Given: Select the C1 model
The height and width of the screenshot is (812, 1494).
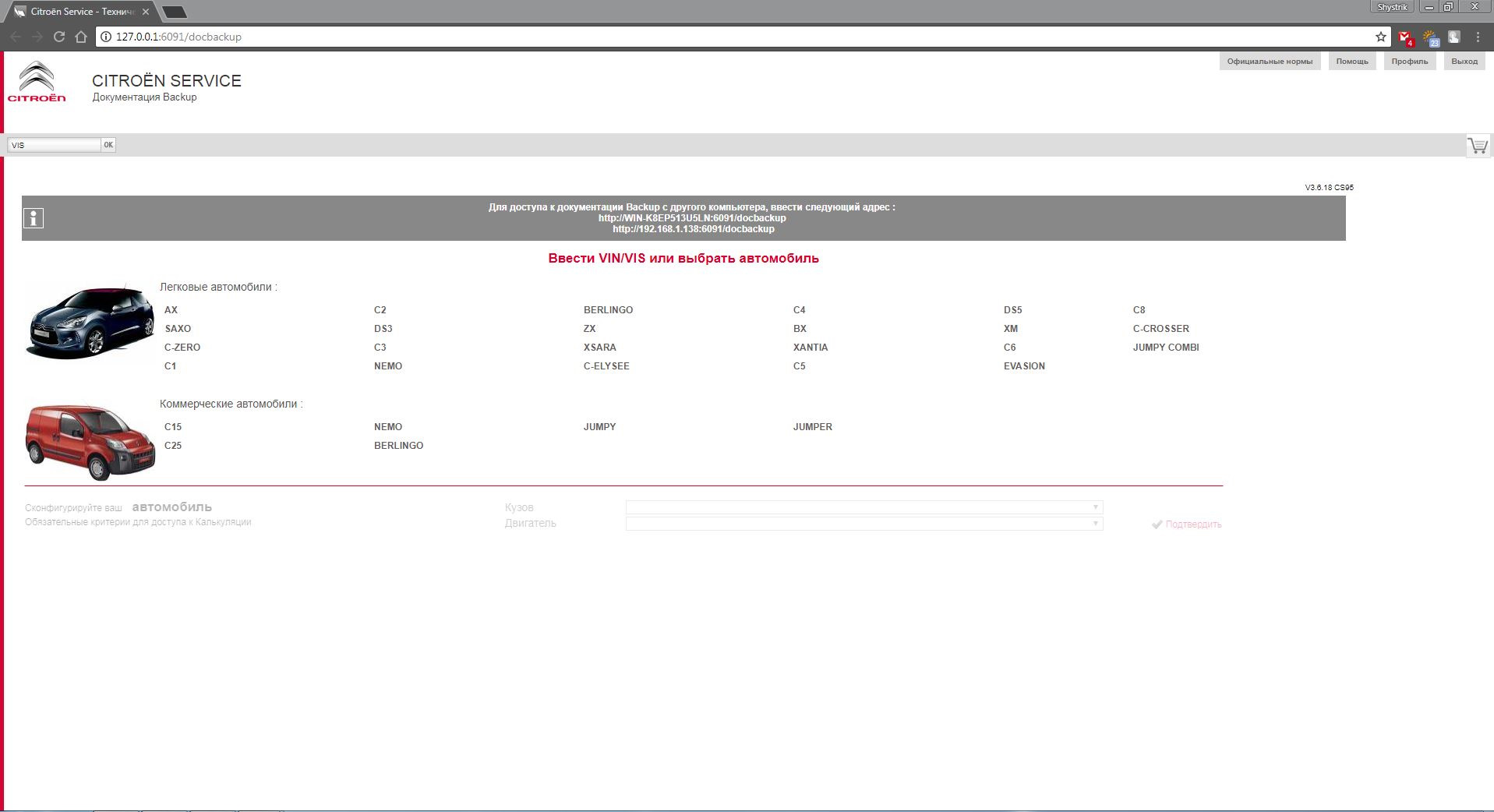Looking at the screenshot, I should pos(171,366).
